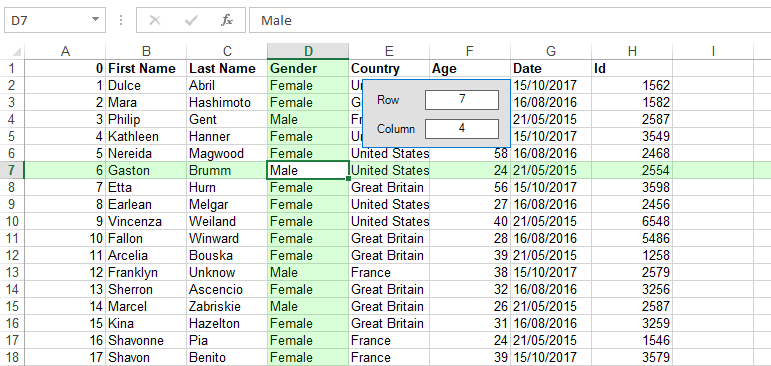Select row 18 header
The image size is (771, 366).
12,357
